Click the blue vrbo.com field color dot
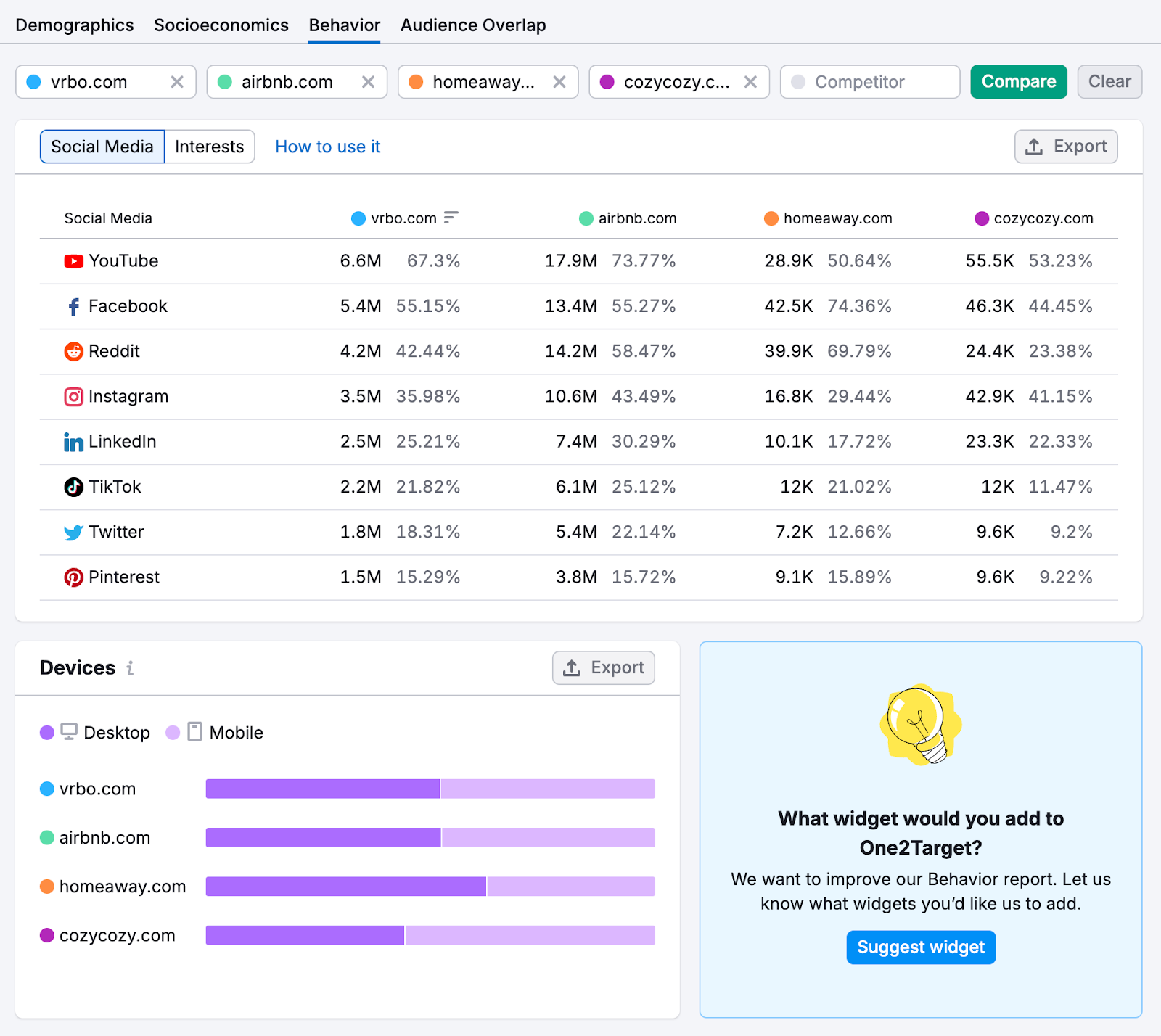This screenshot has height=1036, width=1161. [x=33, y=82]
